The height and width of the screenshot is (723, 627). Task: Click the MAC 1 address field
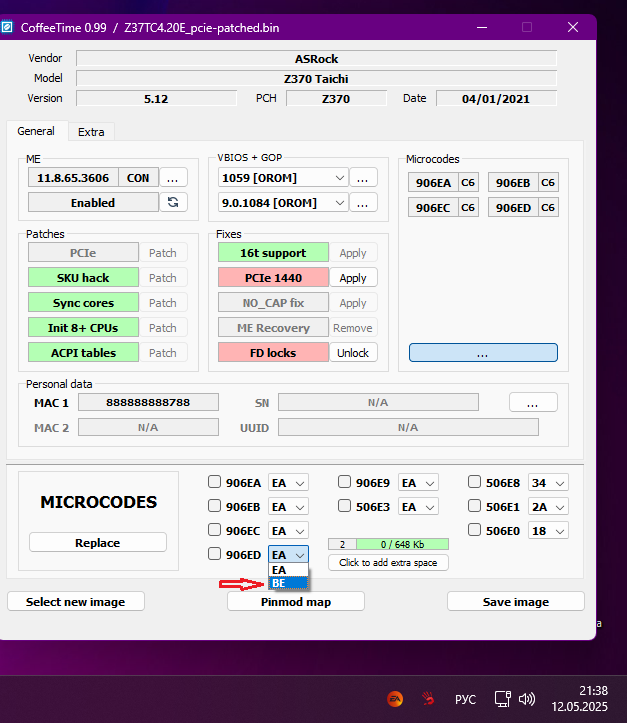148,402
